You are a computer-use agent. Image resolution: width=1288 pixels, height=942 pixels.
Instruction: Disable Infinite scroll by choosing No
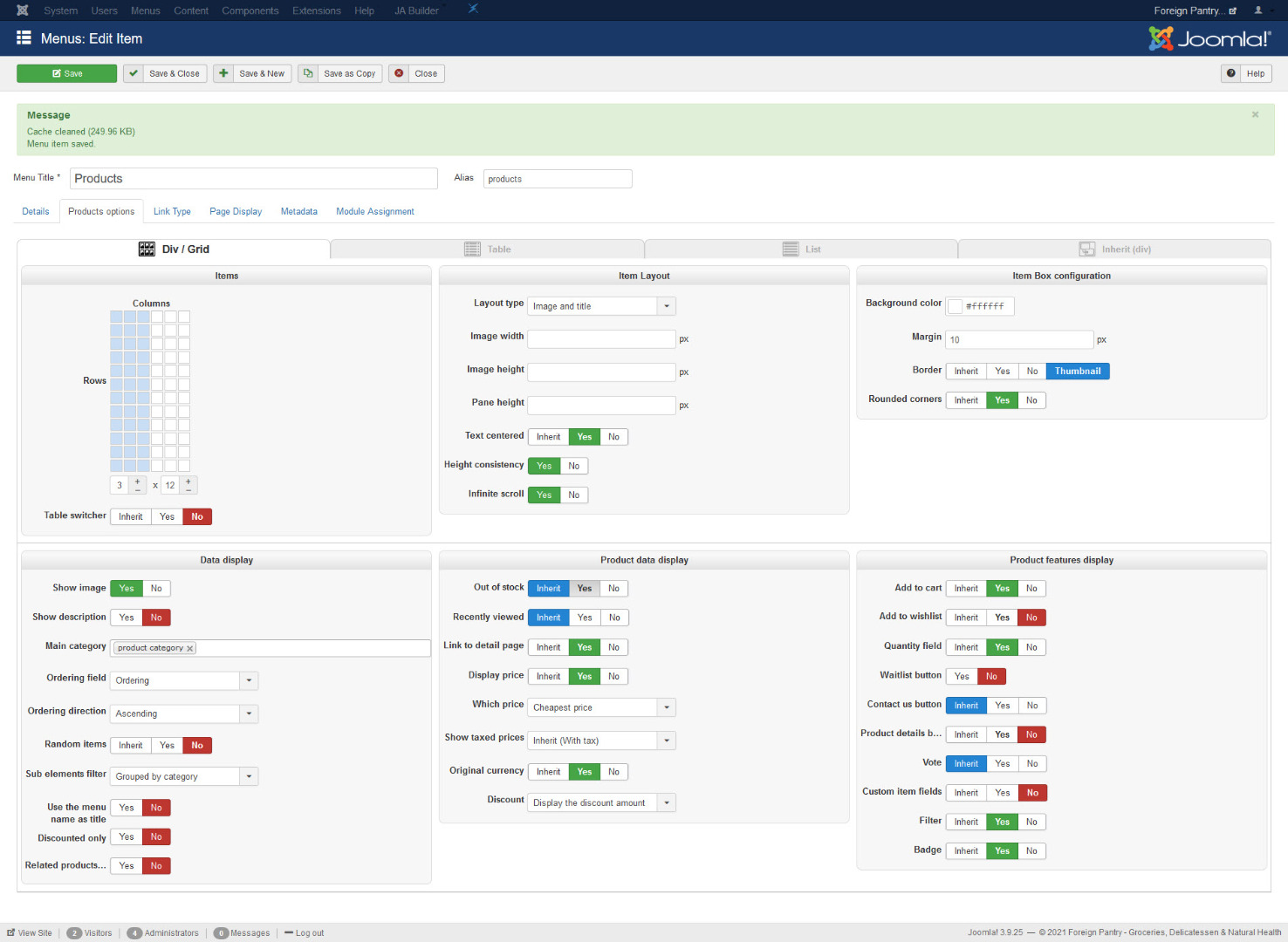[573, 495]
